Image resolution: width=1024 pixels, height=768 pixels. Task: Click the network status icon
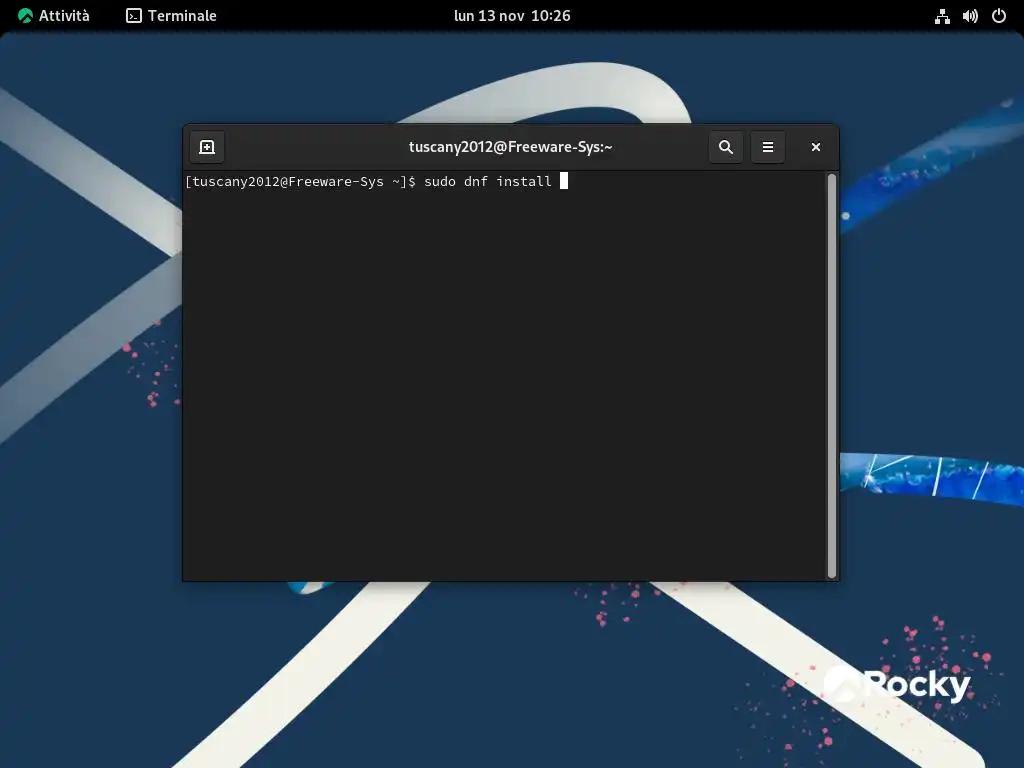pos(942,16)
